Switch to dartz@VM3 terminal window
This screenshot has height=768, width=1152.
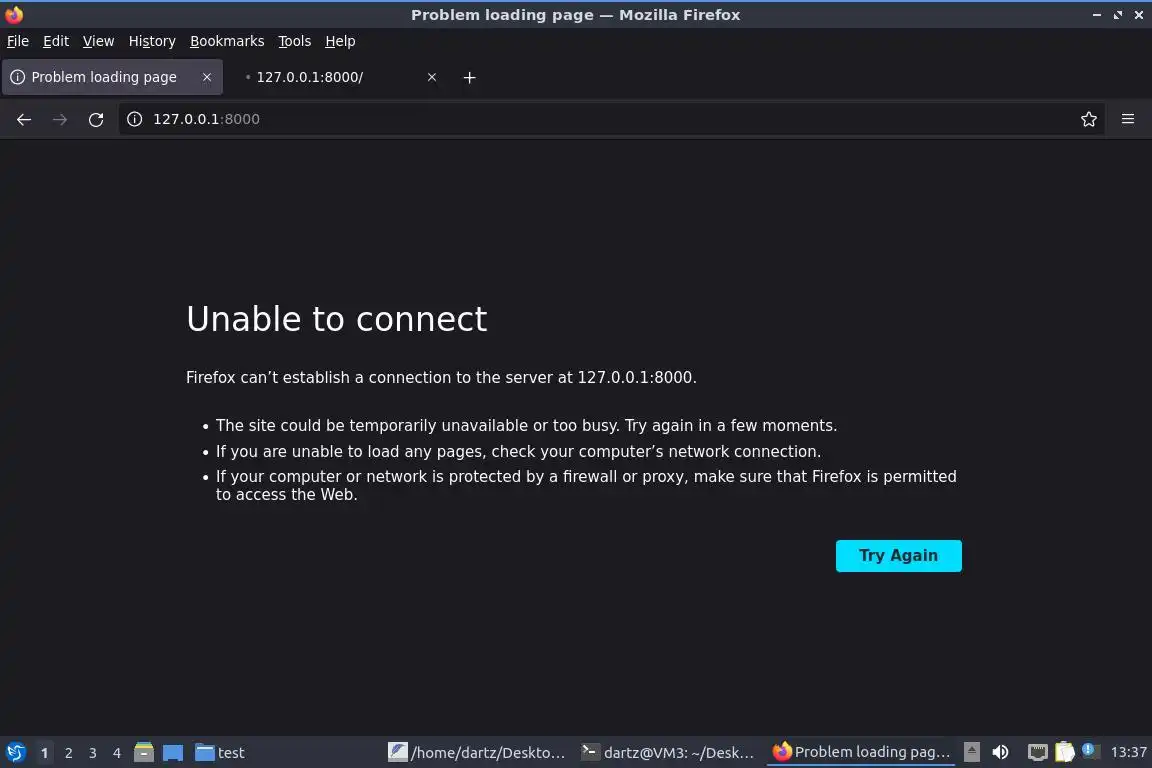tap(669, 753)
